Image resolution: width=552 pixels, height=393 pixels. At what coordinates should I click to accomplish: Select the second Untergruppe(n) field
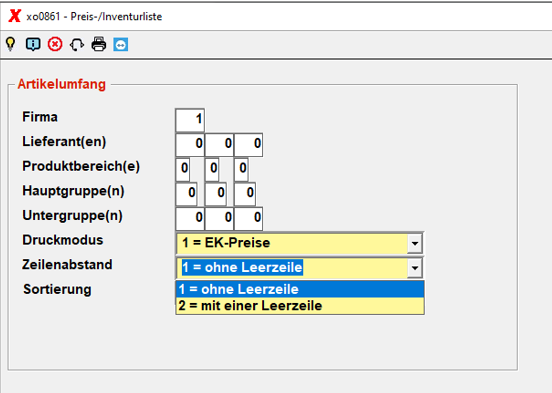[x=219, y=218]
